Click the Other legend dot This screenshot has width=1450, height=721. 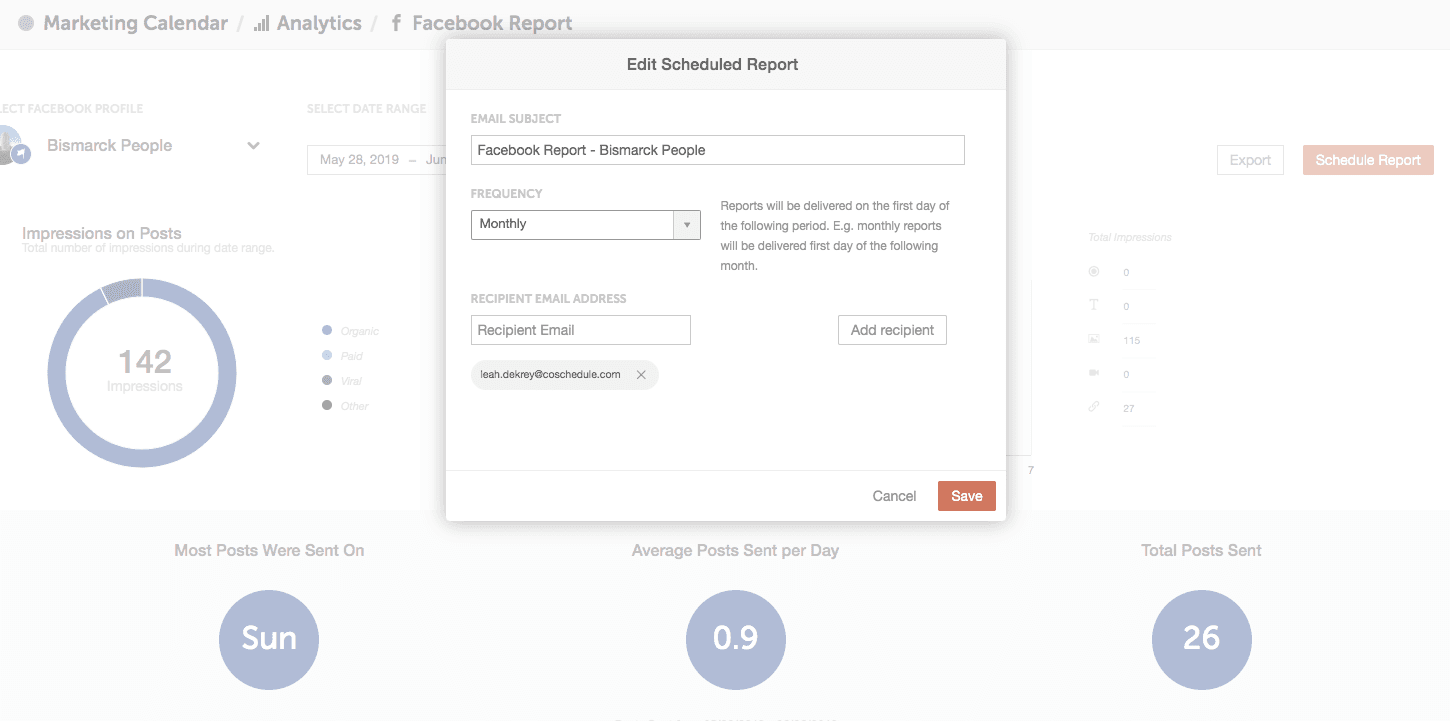[327, 405]
